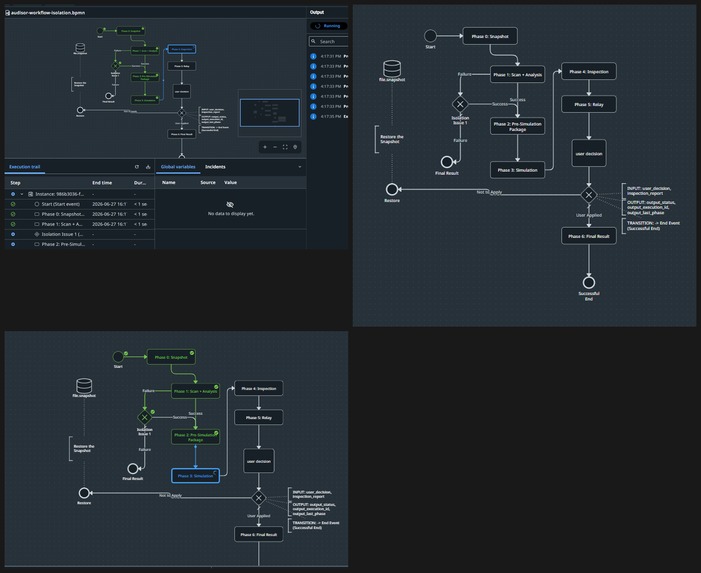
Task: Click the database icon in the editor window canvas
Action: [80, 47]
